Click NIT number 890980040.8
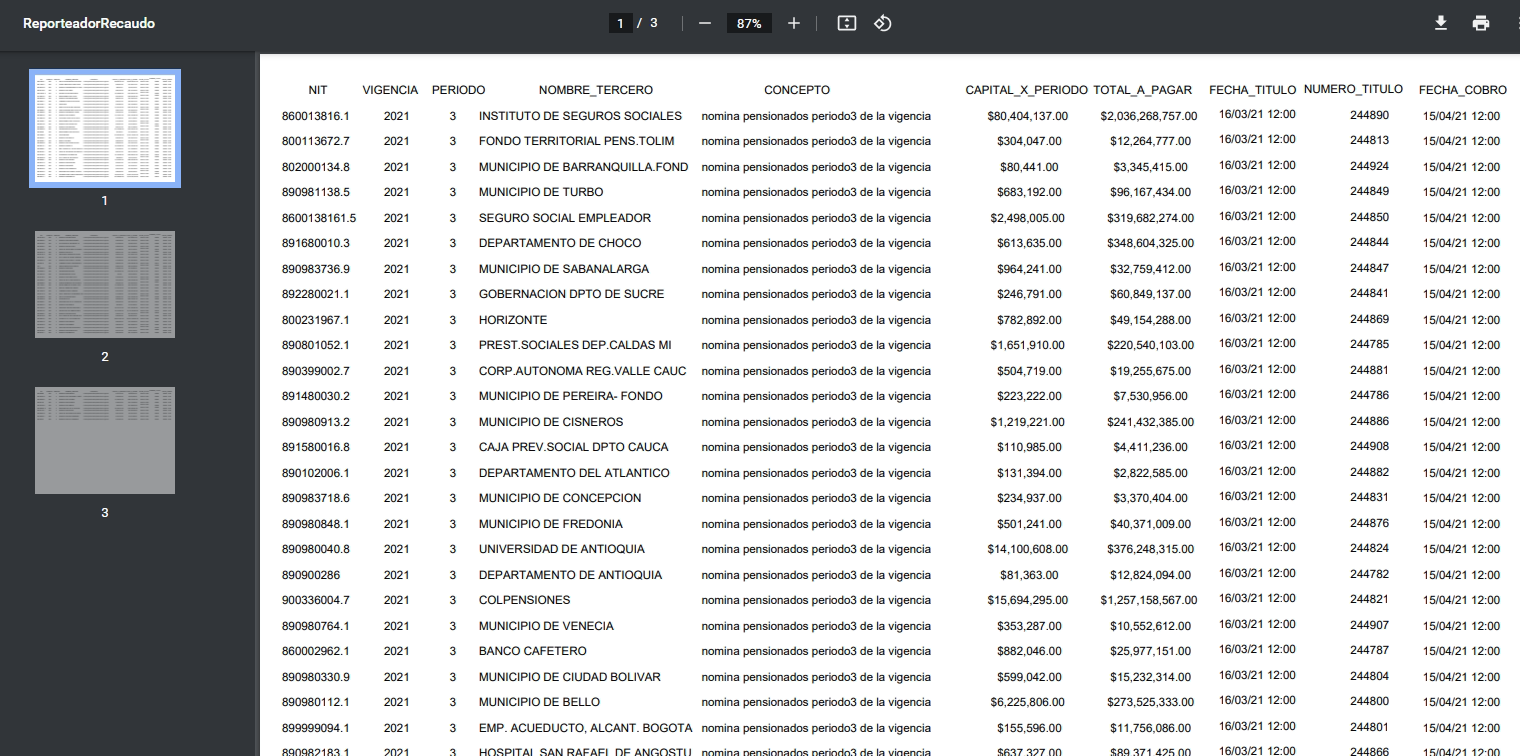This screenshot has height=756, width=1520. (x=315, y=549)
